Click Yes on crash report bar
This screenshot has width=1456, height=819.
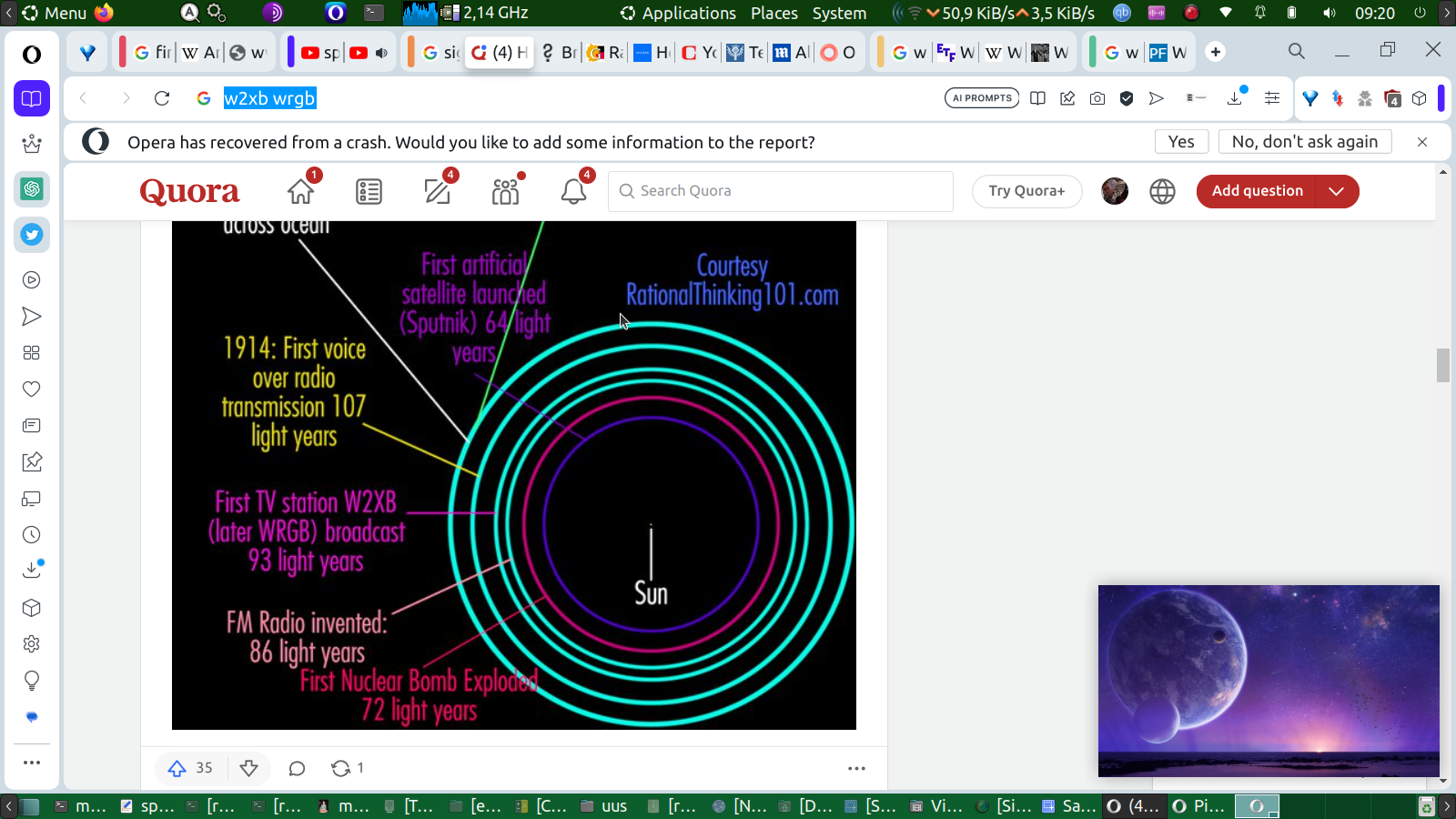pyautogui.click(x=1181, y=142)
